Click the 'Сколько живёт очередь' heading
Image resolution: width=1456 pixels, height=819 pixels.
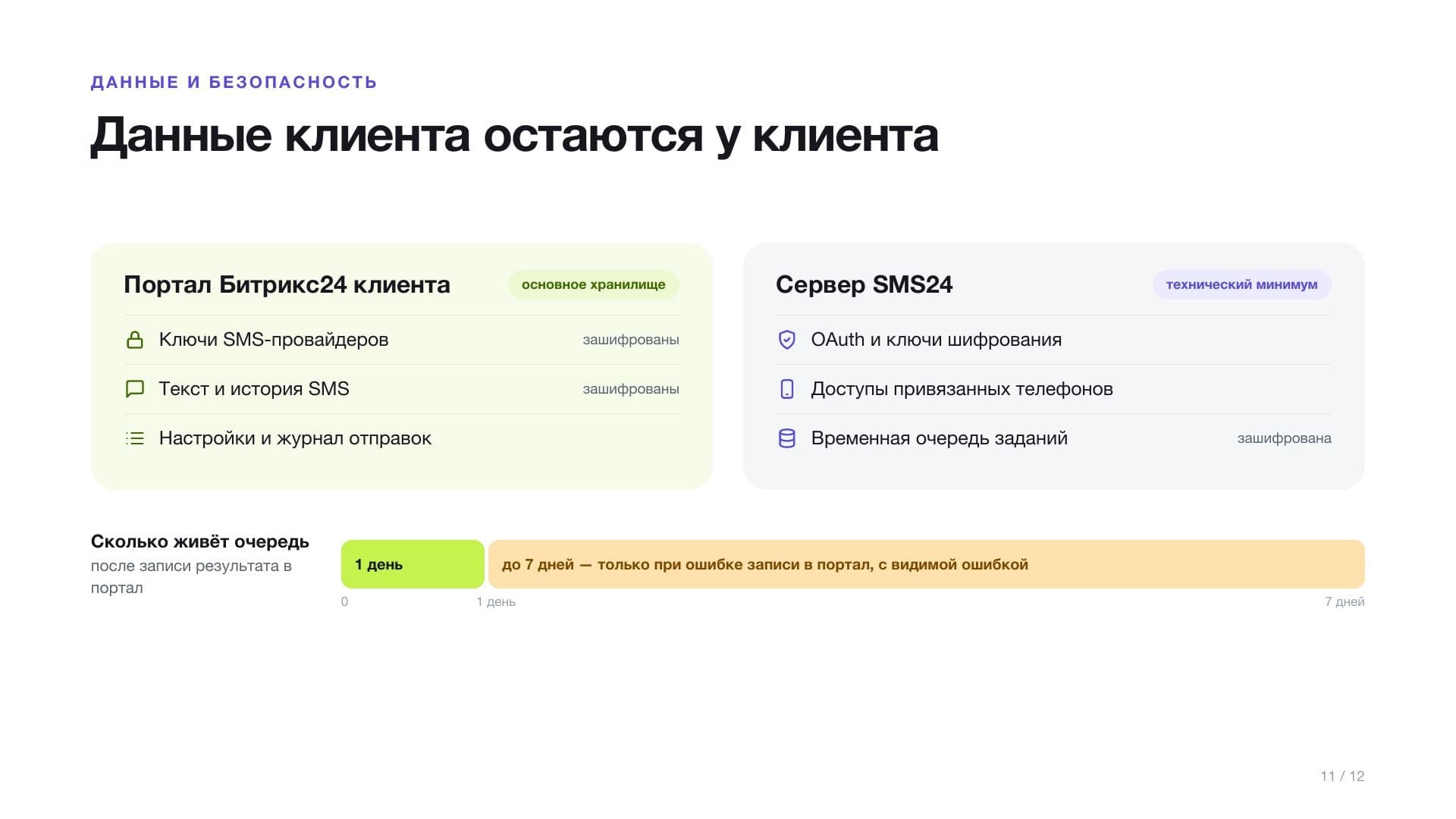coord(200,541)
